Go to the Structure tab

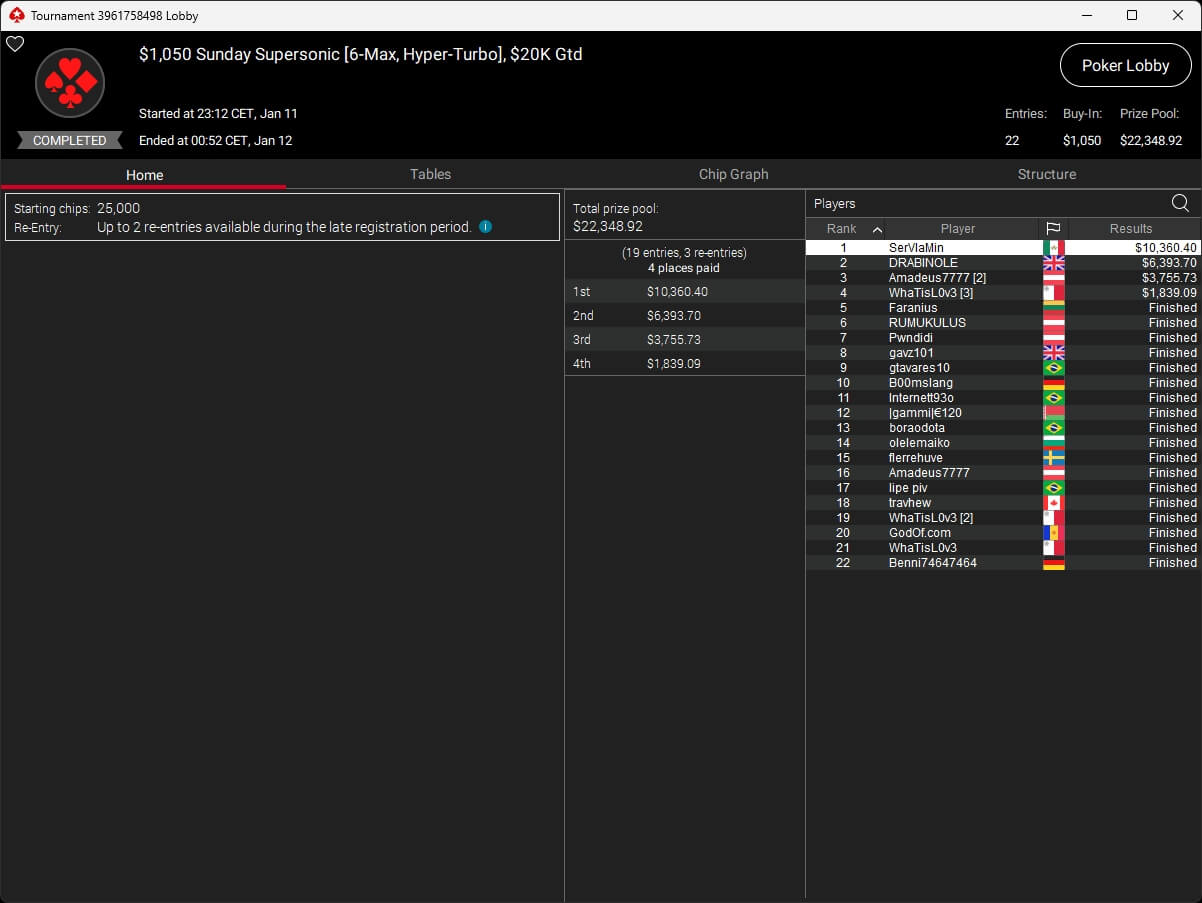pyautogui.click(x=1046, y=174)
